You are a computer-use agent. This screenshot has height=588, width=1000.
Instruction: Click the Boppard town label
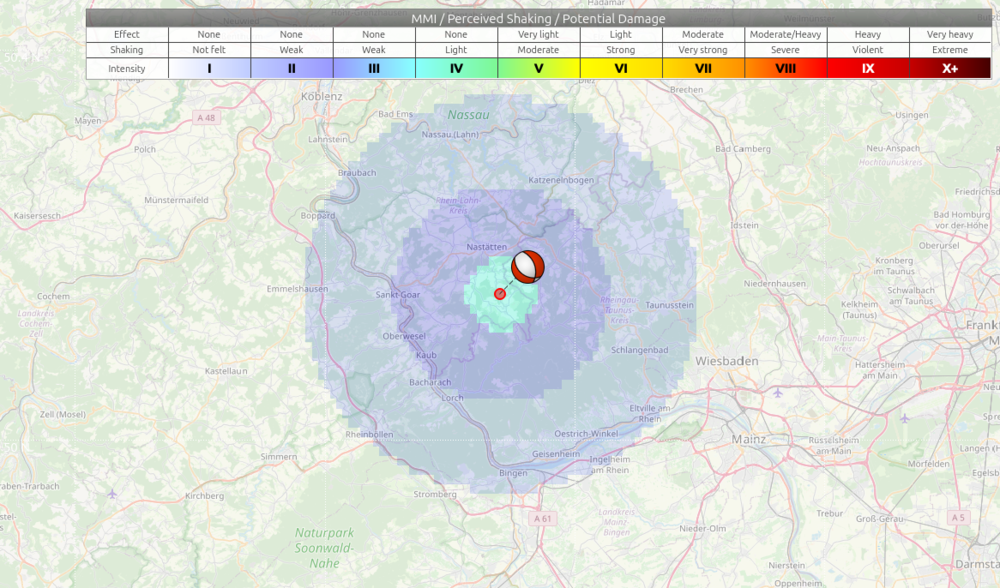pyautogui.click(x=318, y=216)
